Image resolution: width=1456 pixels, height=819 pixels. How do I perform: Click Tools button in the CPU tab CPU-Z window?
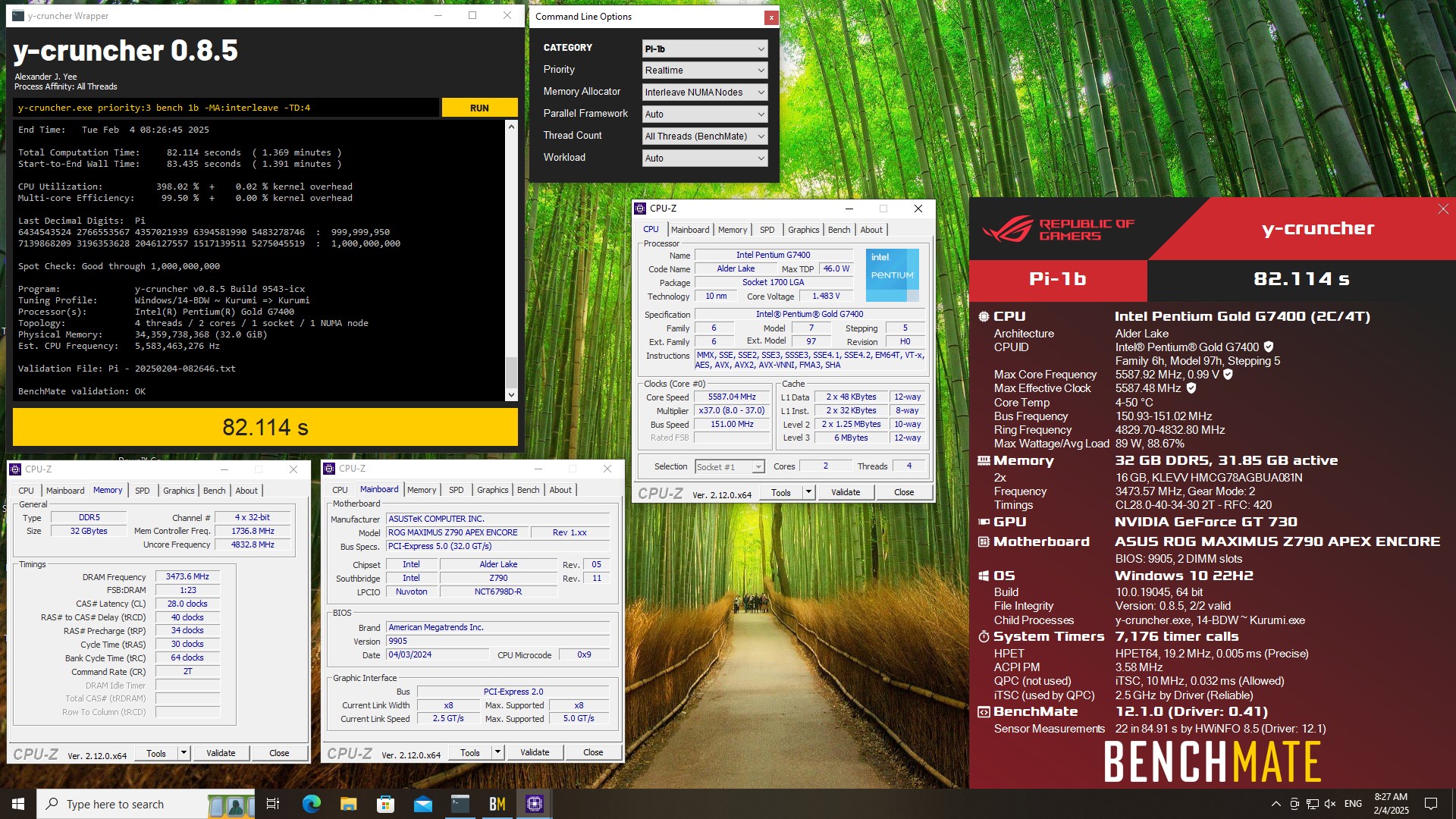(781, 492)
